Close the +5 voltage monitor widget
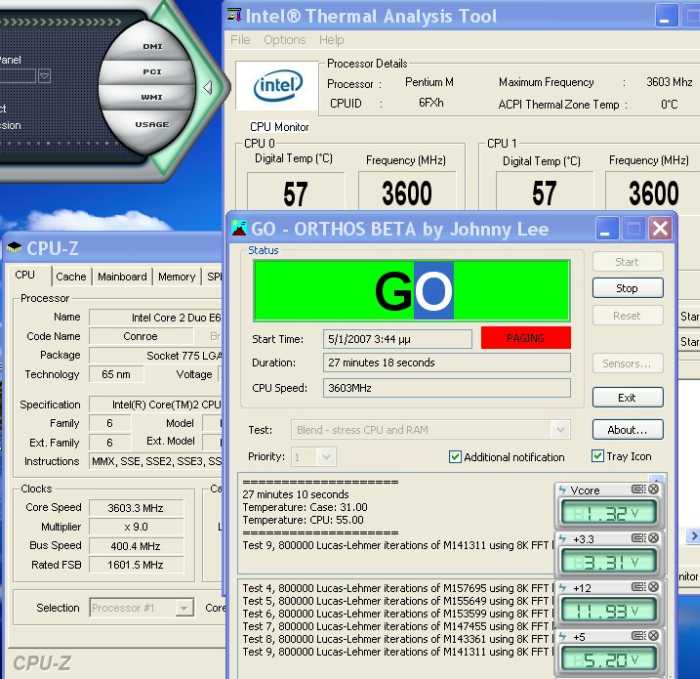This screenshot has width=700, height=679. [654, 636]
